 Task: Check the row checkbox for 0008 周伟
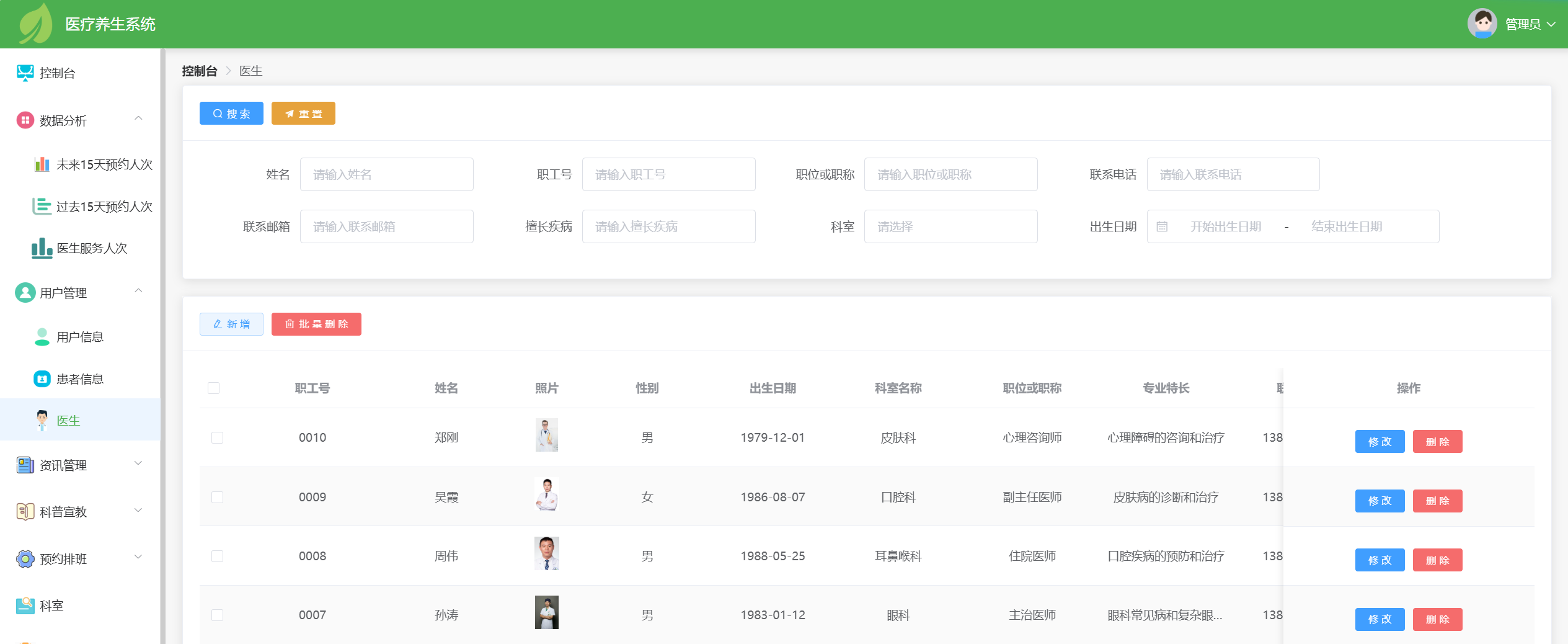pos(218,556)
